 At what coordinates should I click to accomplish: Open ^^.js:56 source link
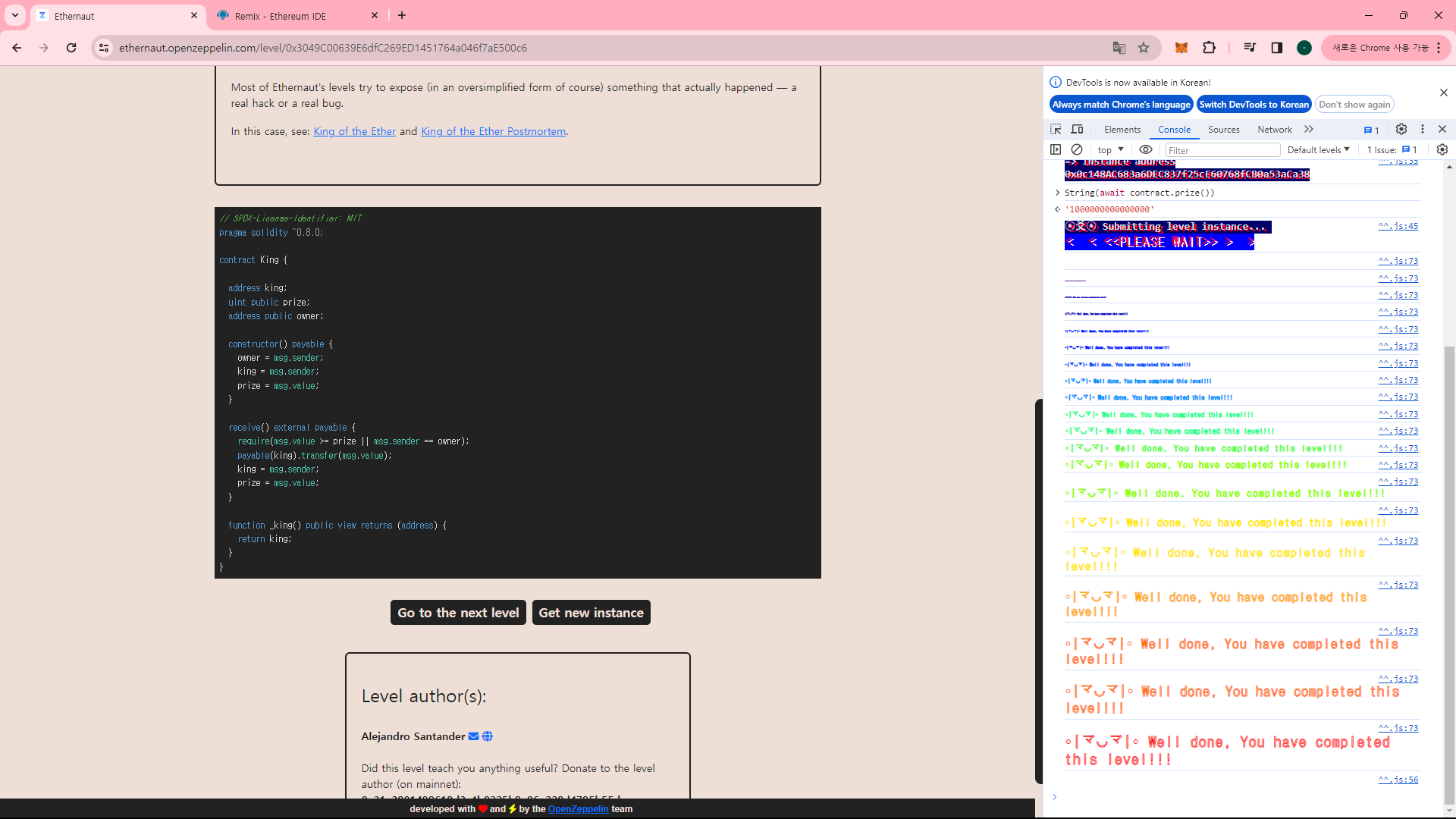tap(1398, 780)
